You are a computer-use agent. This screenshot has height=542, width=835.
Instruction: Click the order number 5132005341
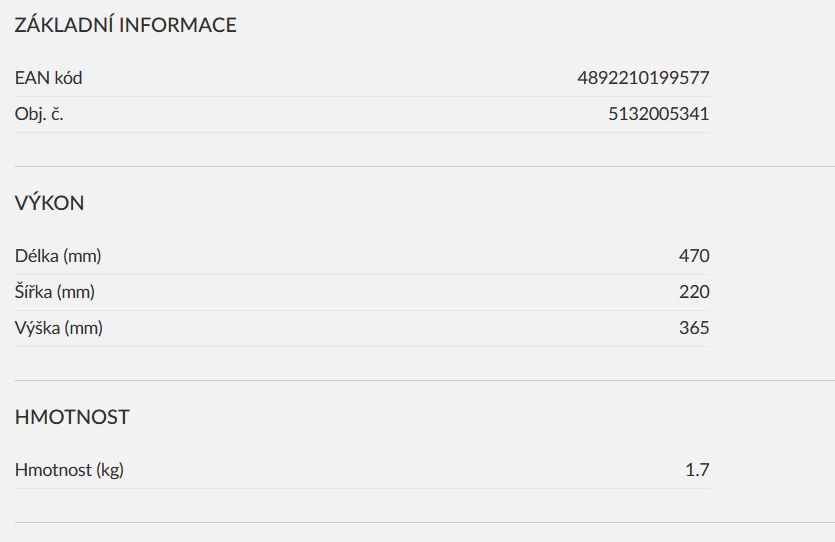pyautogui.click(x=659, y=114)
